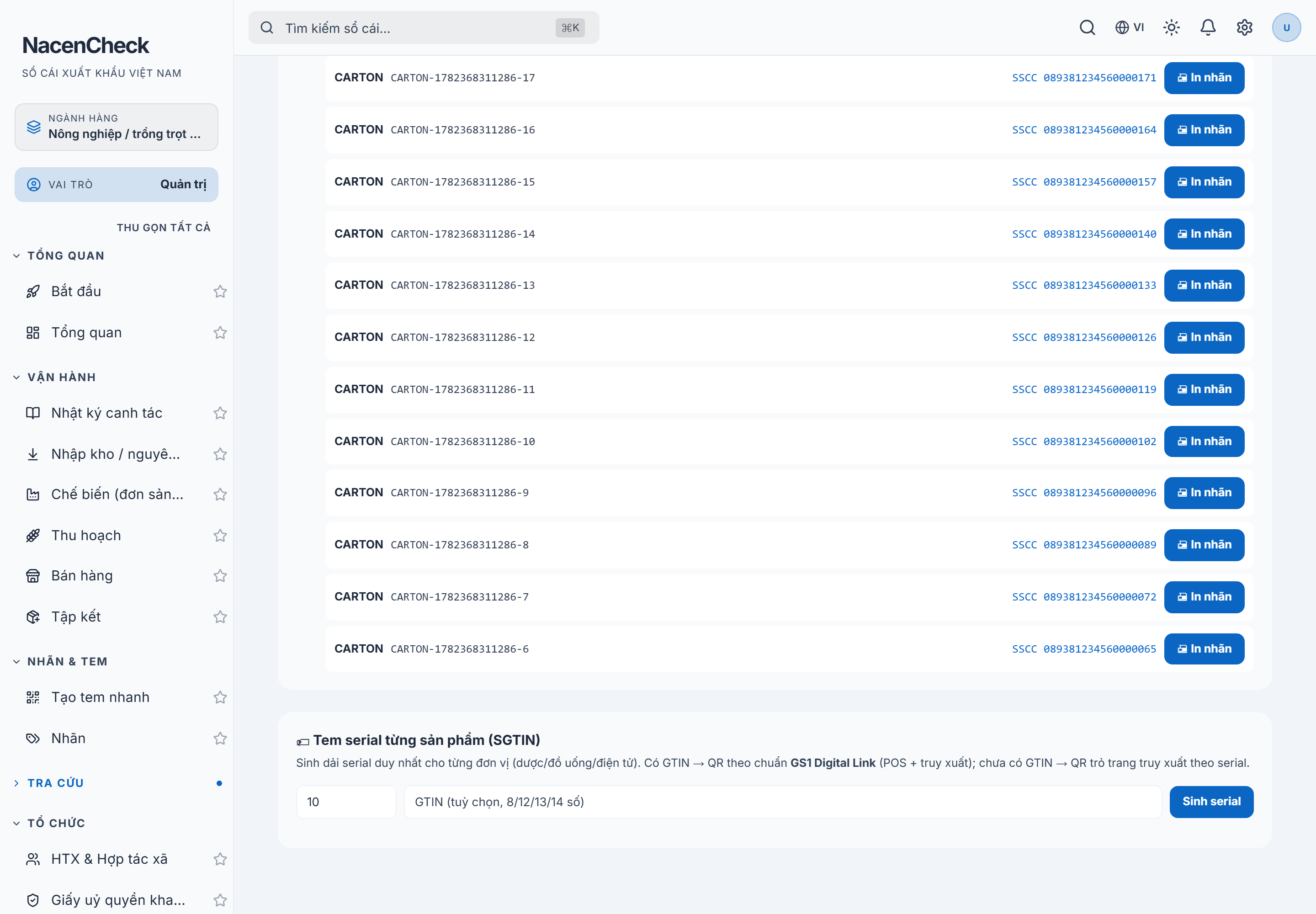Star the Thu hoạch menu item
The height and width of the screenshot is (914, 1316).
(x=220, y=536)
